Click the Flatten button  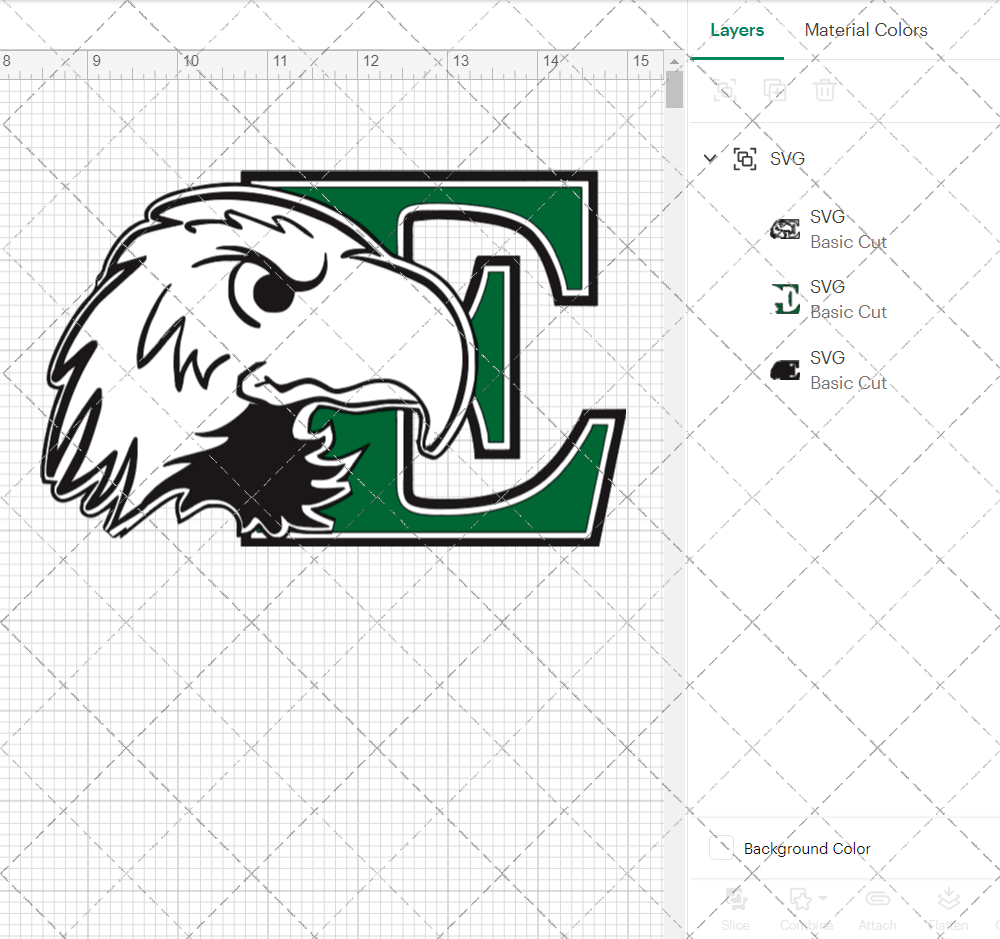pos(948,909)
